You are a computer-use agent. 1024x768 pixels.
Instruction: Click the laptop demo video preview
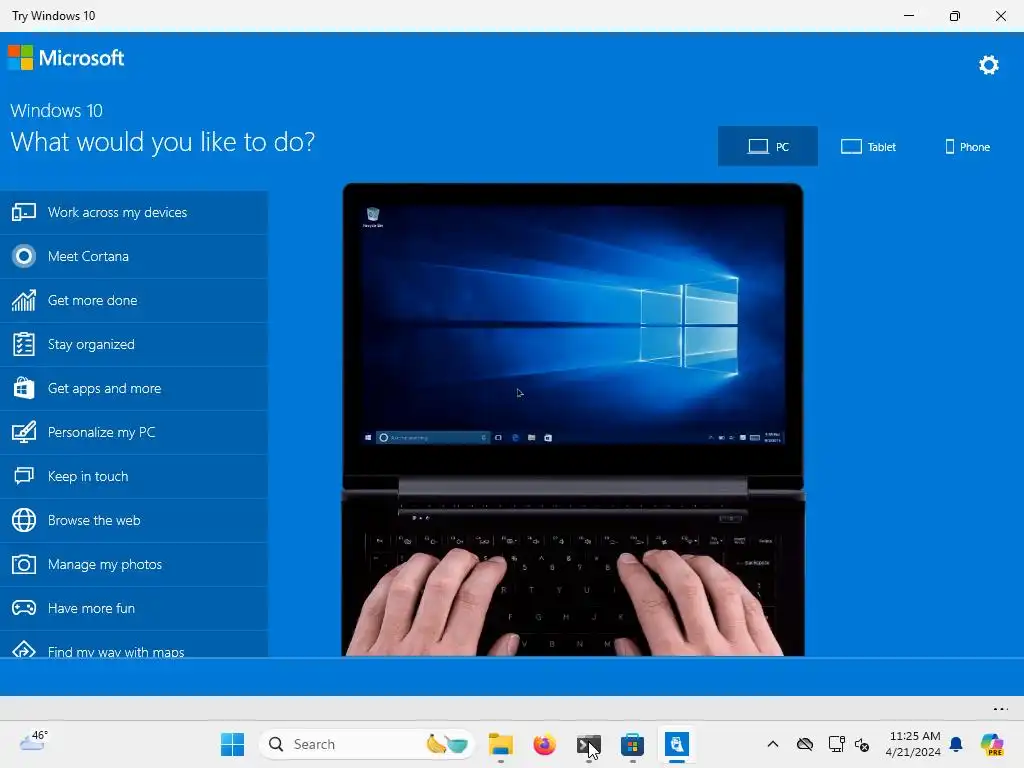pyautogui.click(x=573, y=419)
